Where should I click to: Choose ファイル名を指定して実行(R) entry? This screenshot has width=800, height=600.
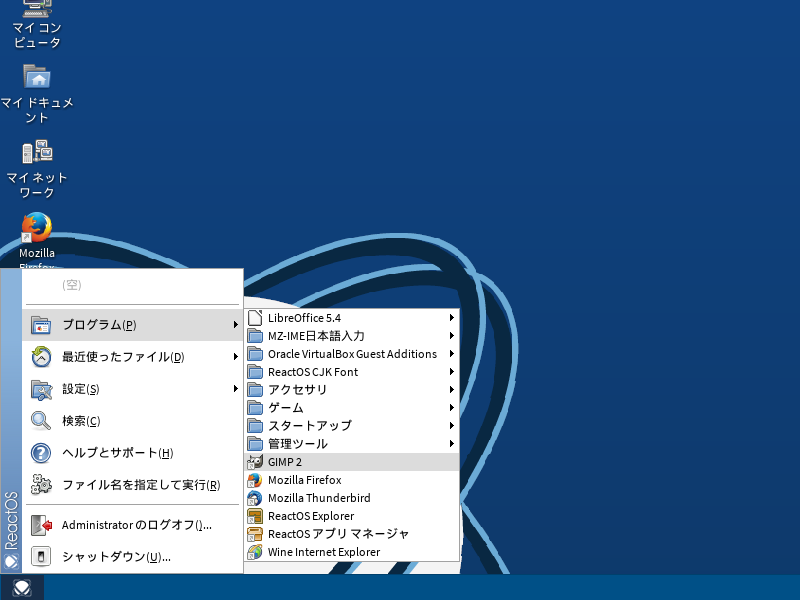(132, 485)
